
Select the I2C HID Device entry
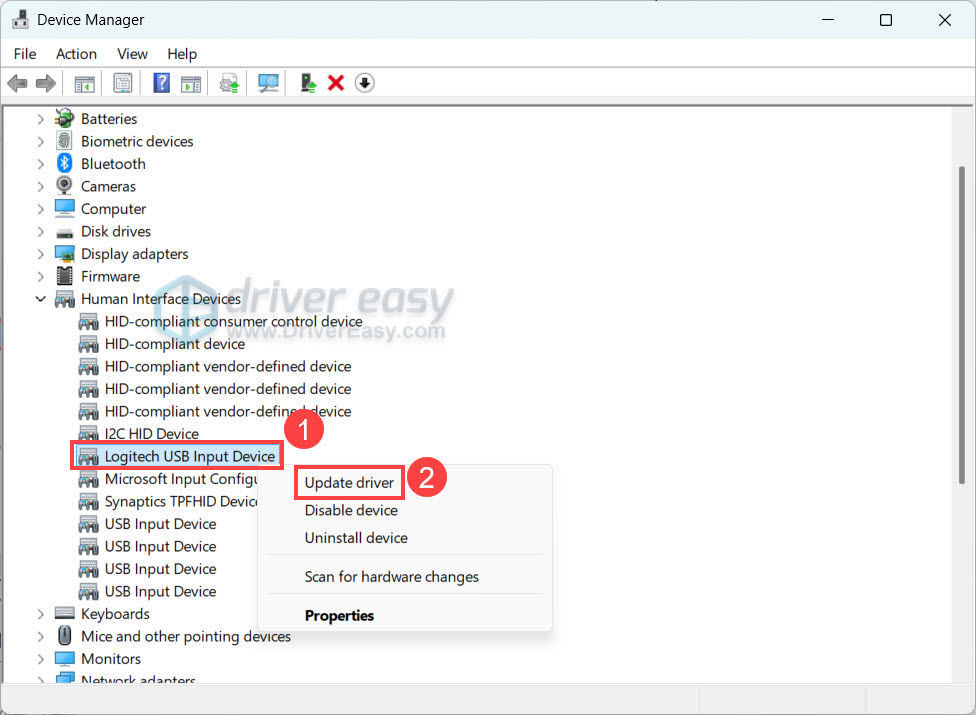[151, 434]
